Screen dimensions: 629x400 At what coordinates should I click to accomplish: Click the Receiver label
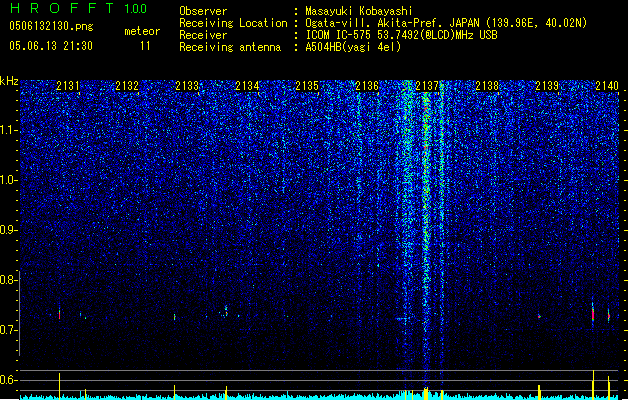(203, 35)
